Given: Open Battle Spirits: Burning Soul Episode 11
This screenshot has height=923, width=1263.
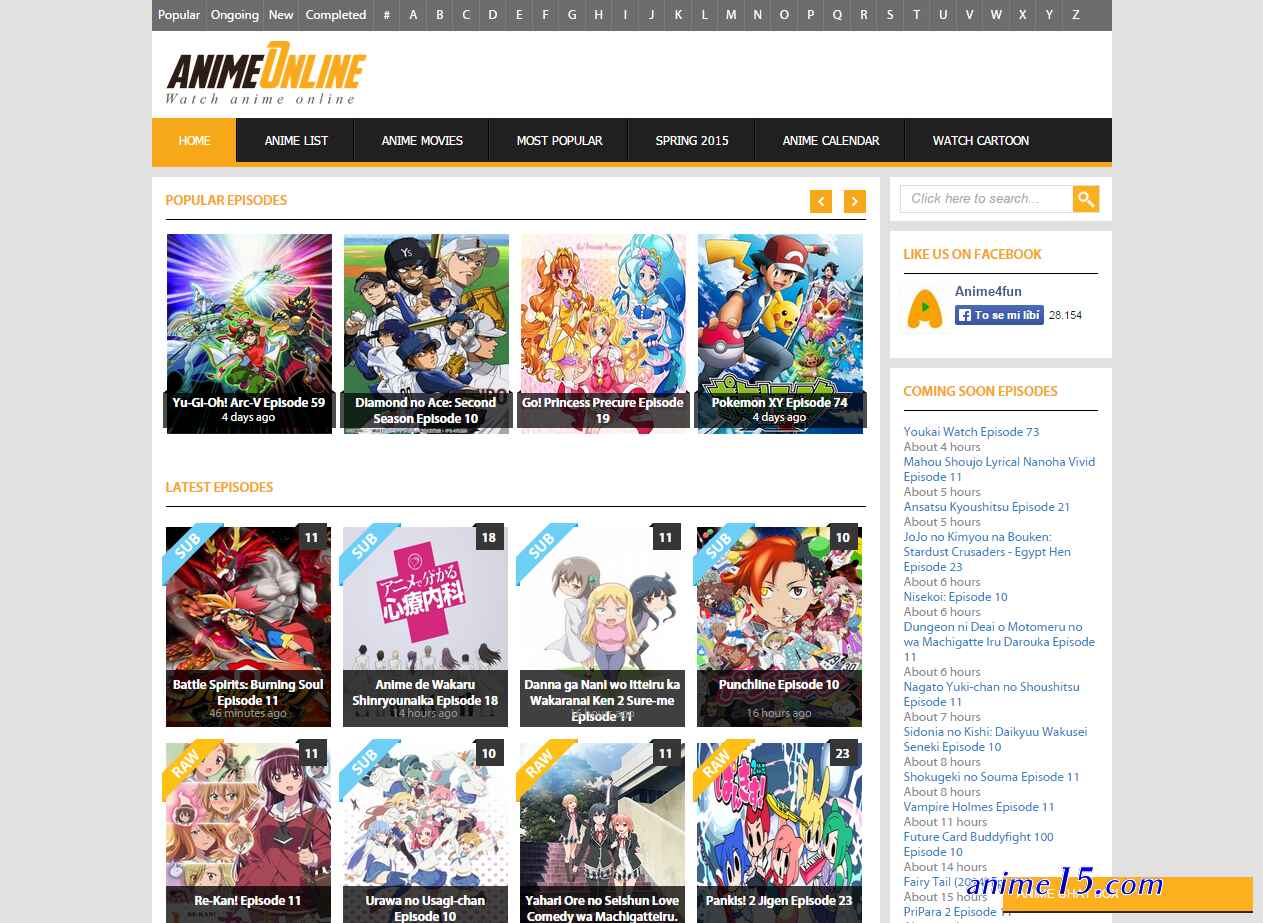Looking at the screenshot, I should tap(248, 627).
